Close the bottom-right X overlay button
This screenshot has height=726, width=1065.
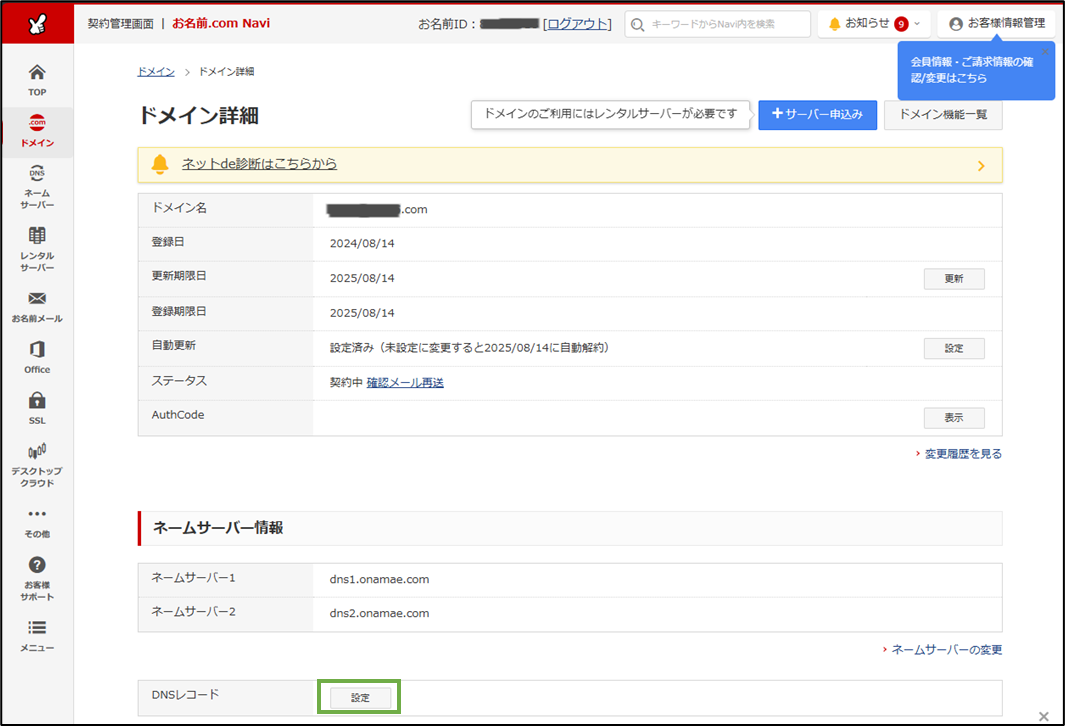pos(1044,716)
